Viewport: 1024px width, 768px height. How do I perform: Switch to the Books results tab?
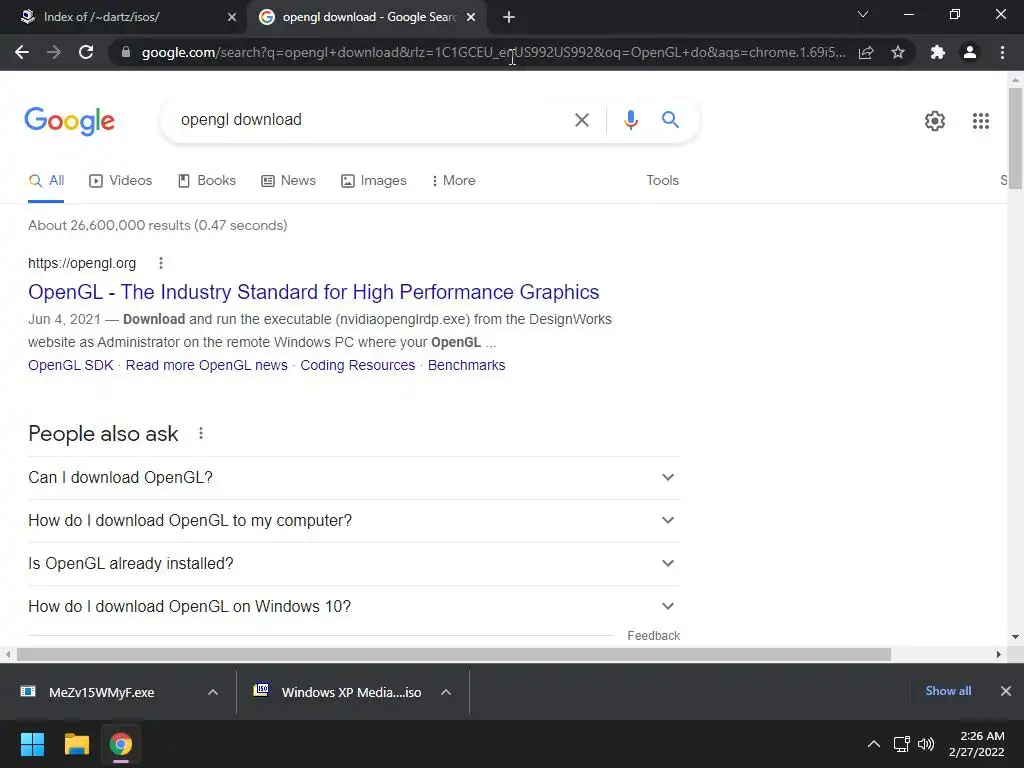point(207,181)
